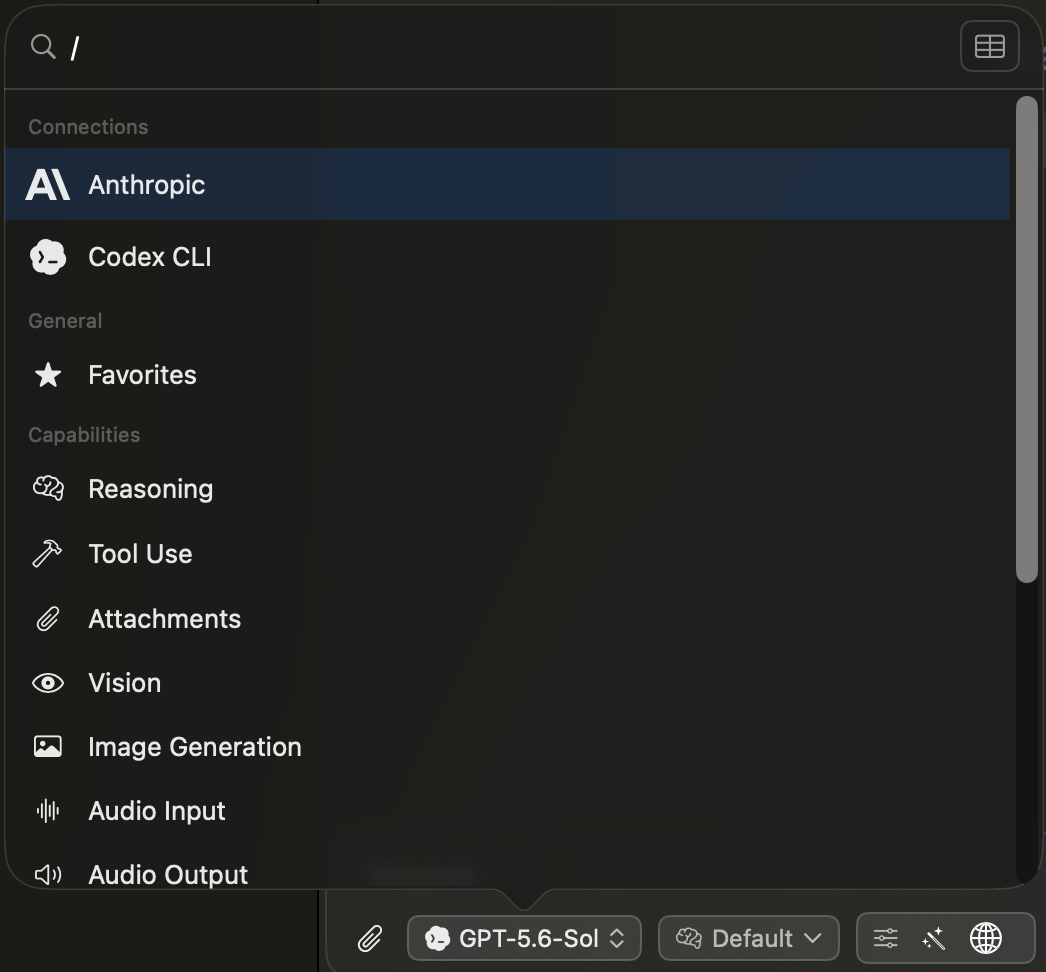Toggle web search globe icon
This screenshot has height=972, width=1046.
[x=985, y=939]
